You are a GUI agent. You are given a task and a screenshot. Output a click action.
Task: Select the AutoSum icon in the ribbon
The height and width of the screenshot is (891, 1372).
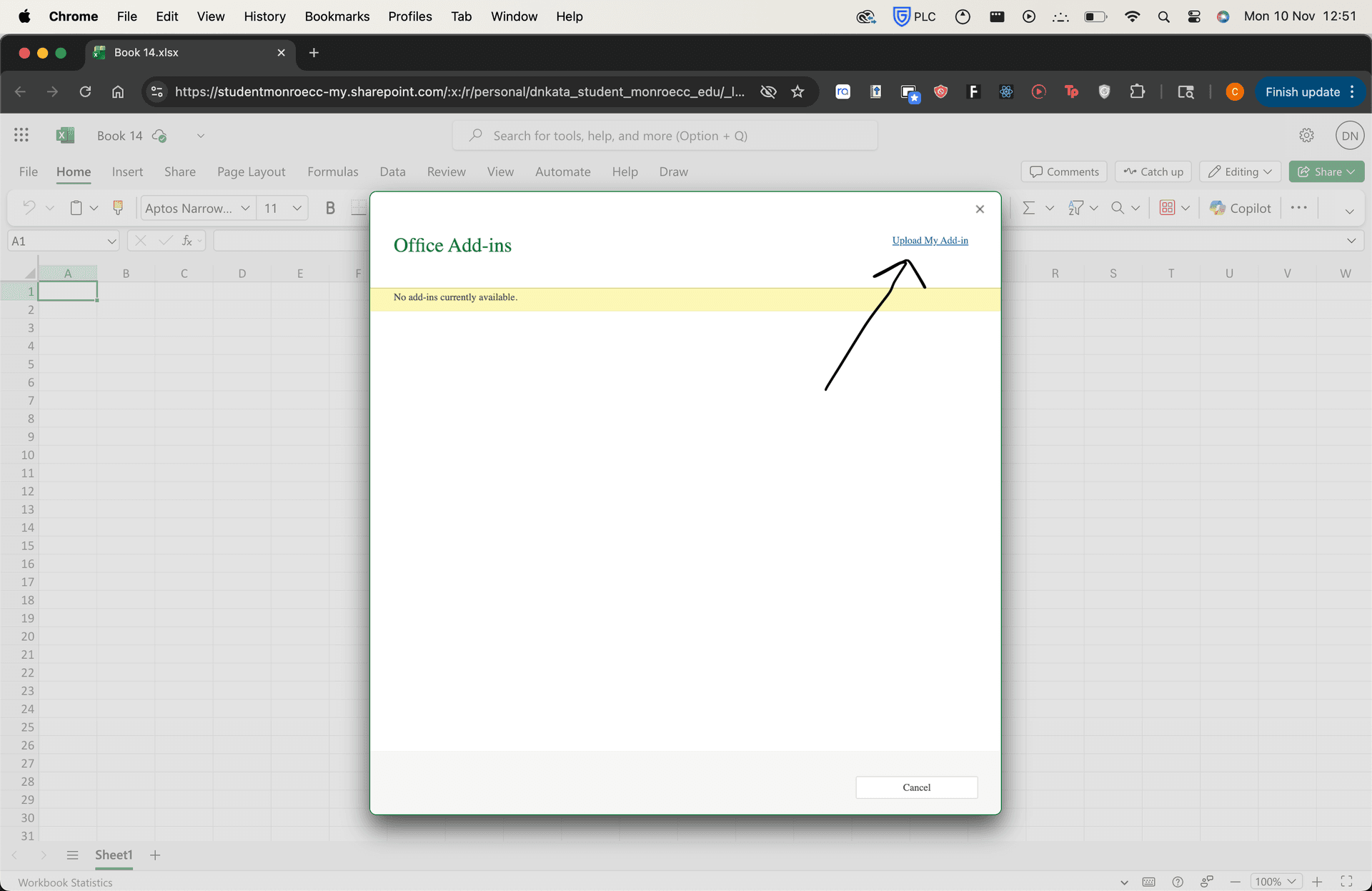click(1031, 208)
